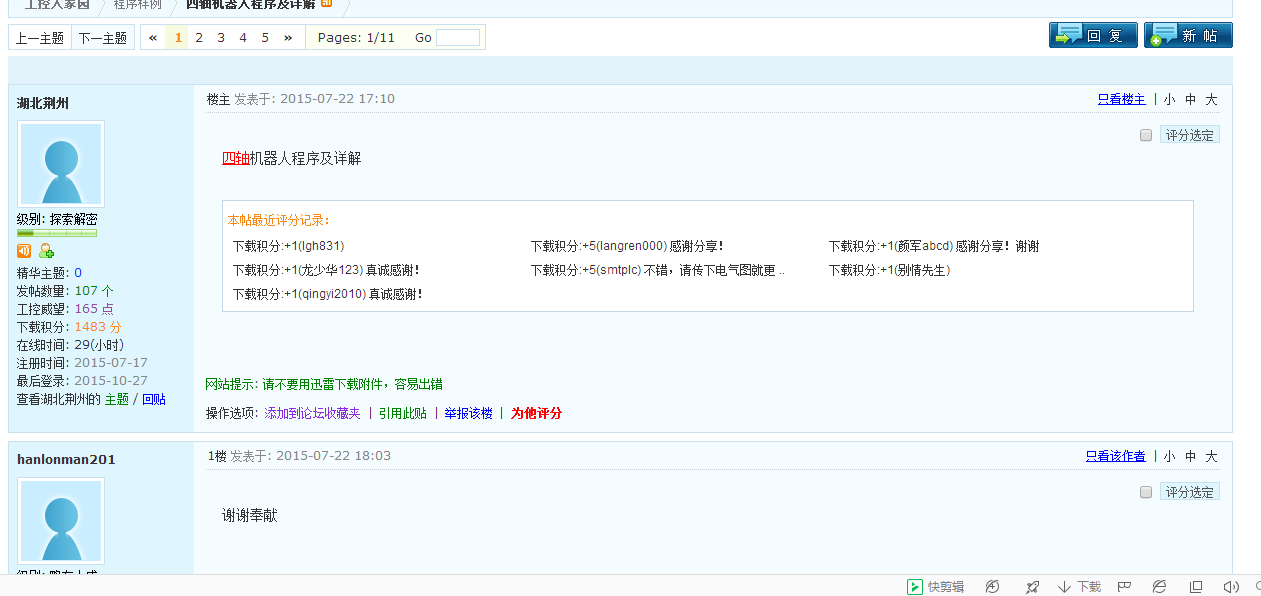This screenshot has height=596, width=1261.
Task: Click the speaker mute icon in status bar
Action: 1231,587
